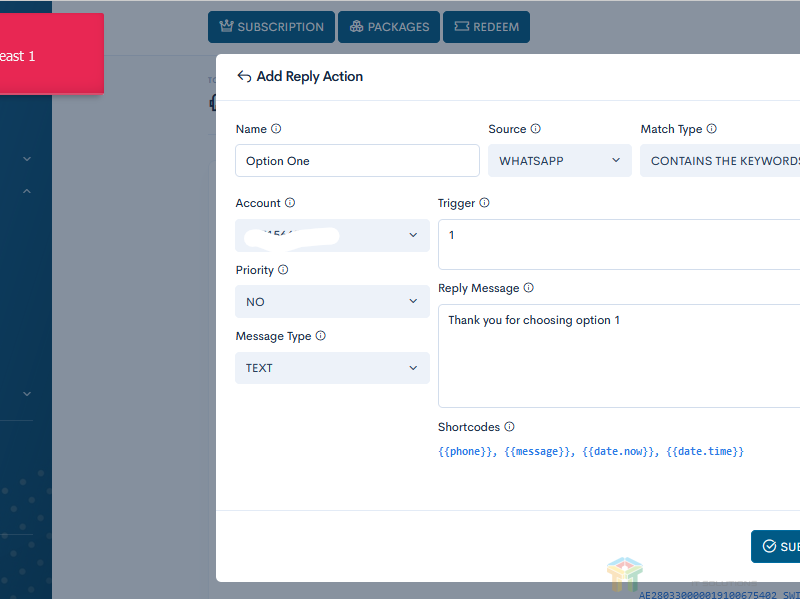Click the info icon next to Name
The width and height of the screenshot is (800, 599).
(277, 129)
